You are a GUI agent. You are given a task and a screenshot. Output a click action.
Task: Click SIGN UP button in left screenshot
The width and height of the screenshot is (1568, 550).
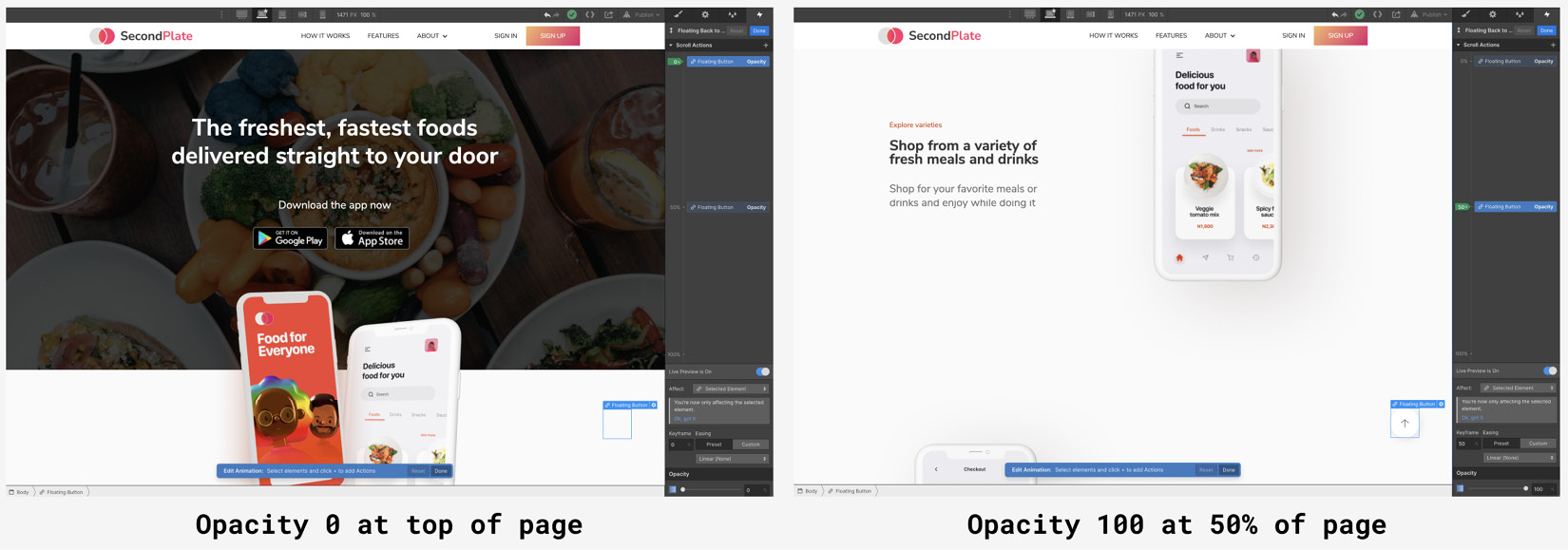point(553,36)
